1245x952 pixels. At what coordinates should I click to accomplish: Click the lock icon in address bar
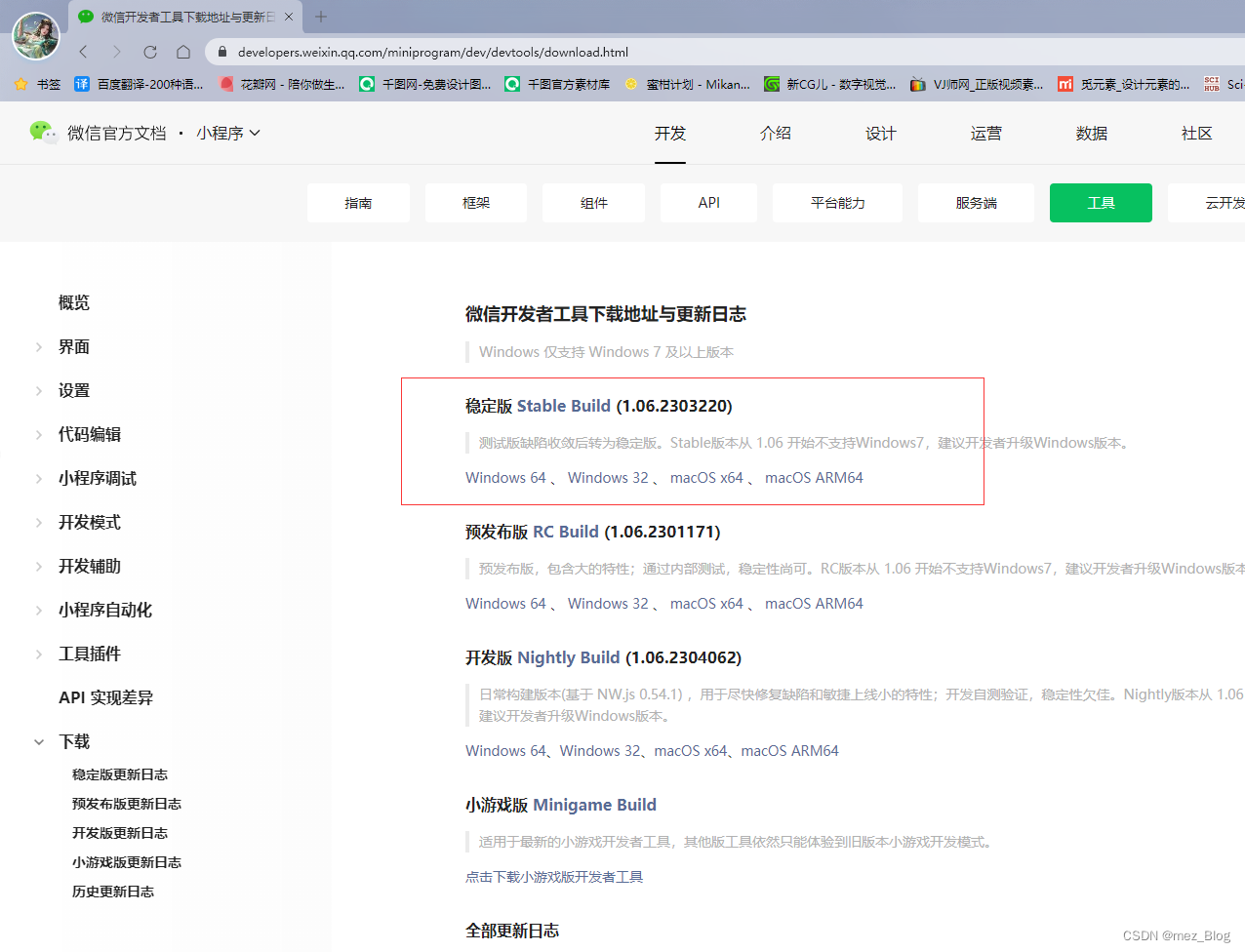222,52
